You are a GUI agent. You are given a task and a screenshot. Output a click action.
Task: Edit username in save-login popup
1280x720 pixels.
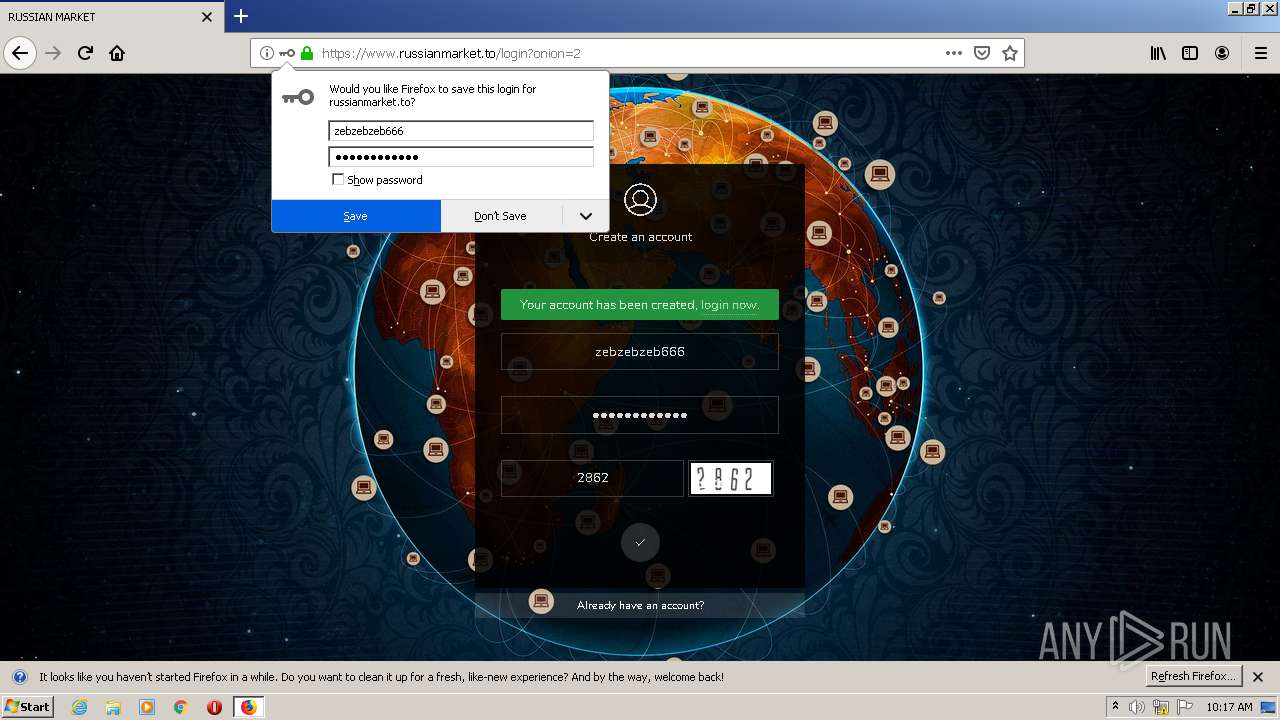click(461, 131)
